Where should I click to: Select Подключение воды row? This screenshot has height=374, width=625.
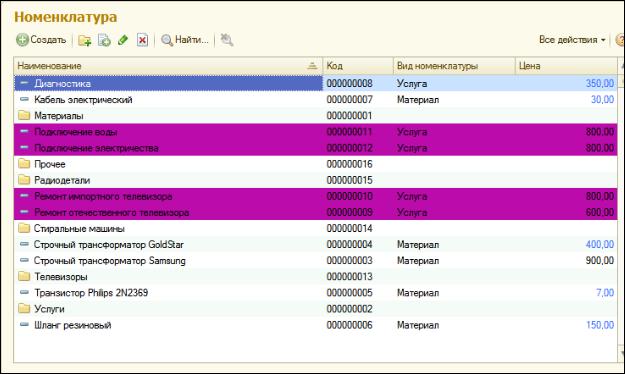[315, 132]
